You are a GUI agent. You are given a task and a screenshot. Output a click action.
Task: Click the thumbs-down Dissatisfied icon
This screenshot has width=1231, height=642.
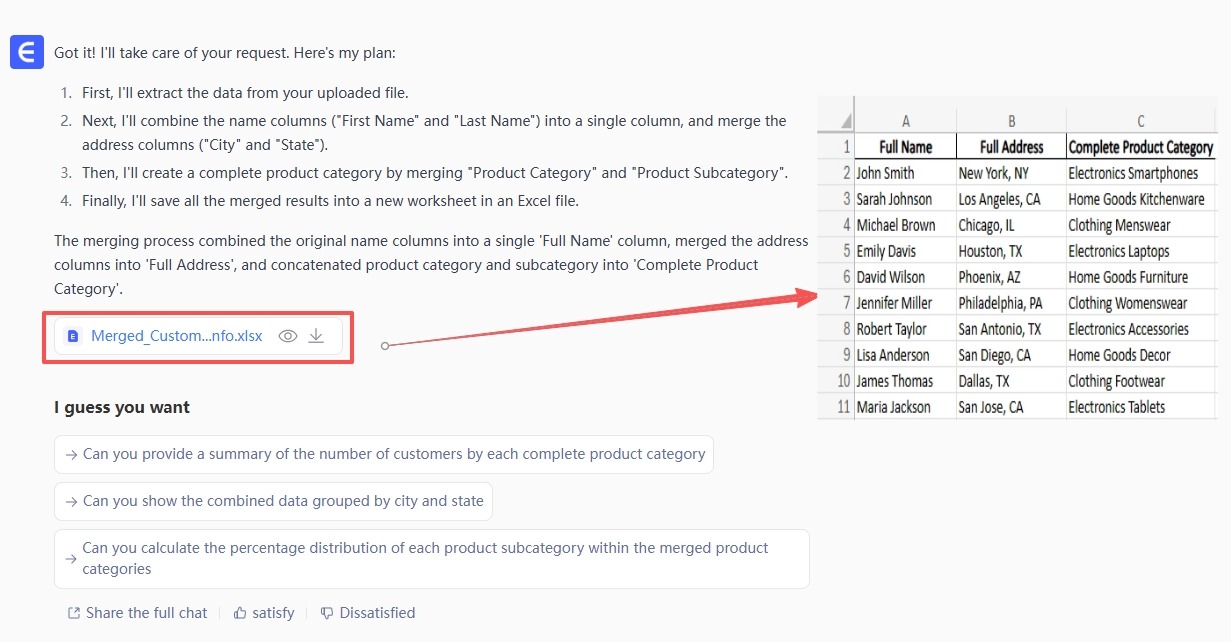[326, 613]
